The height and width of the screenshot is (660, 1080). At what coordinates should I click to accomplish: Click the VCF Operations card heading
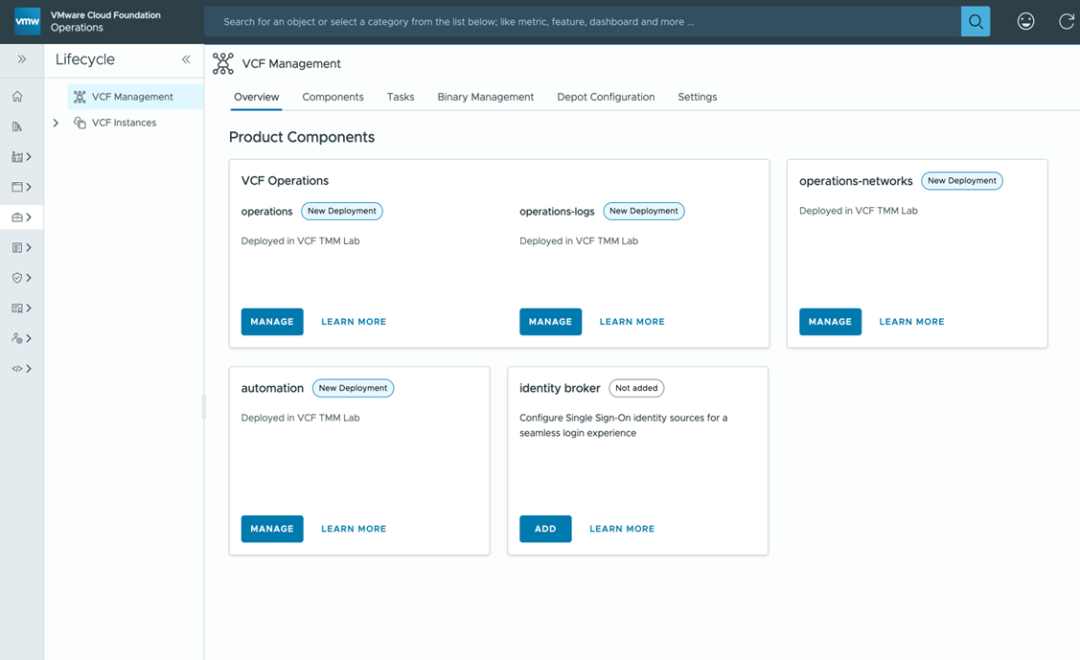(x=285, y=181)
